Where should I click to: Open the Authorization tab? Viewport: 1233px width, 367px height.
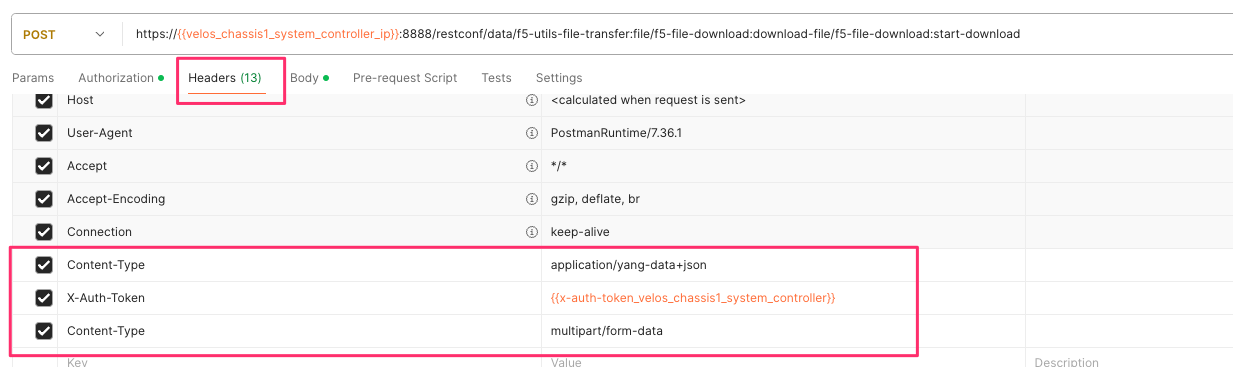point(121,78)
